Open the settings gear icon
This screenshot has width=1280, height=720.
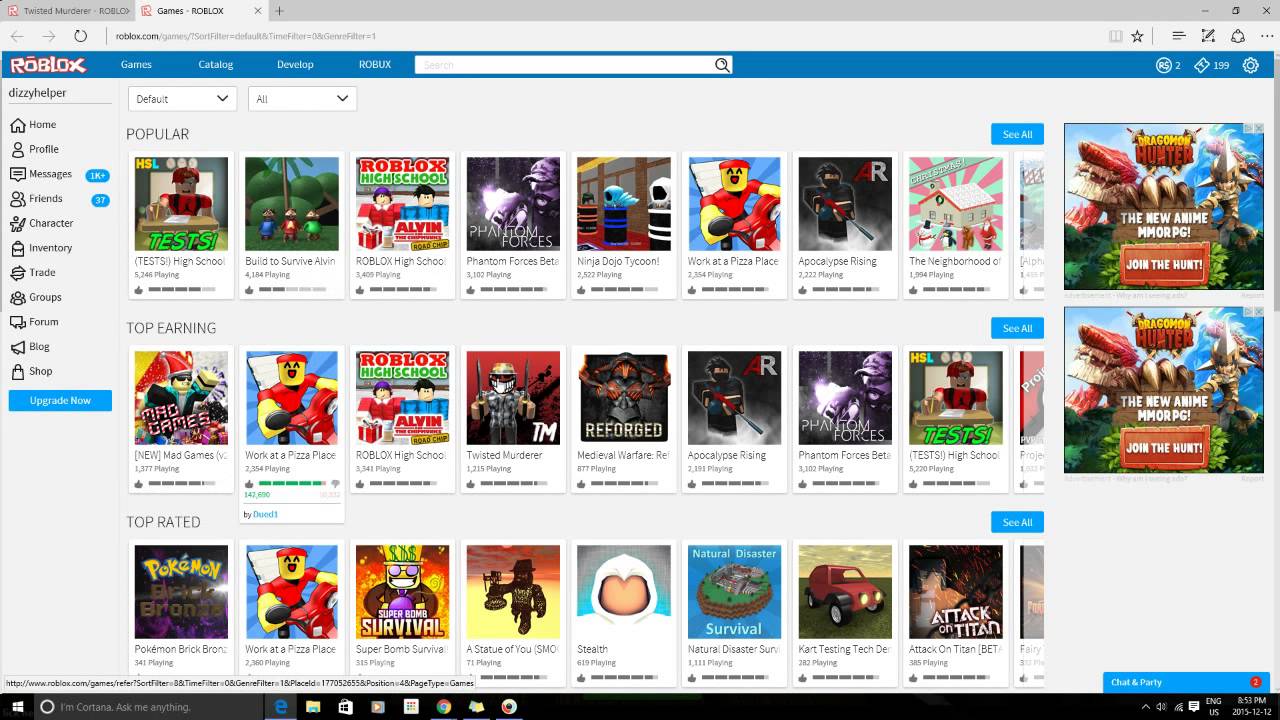pos(1250,65)
